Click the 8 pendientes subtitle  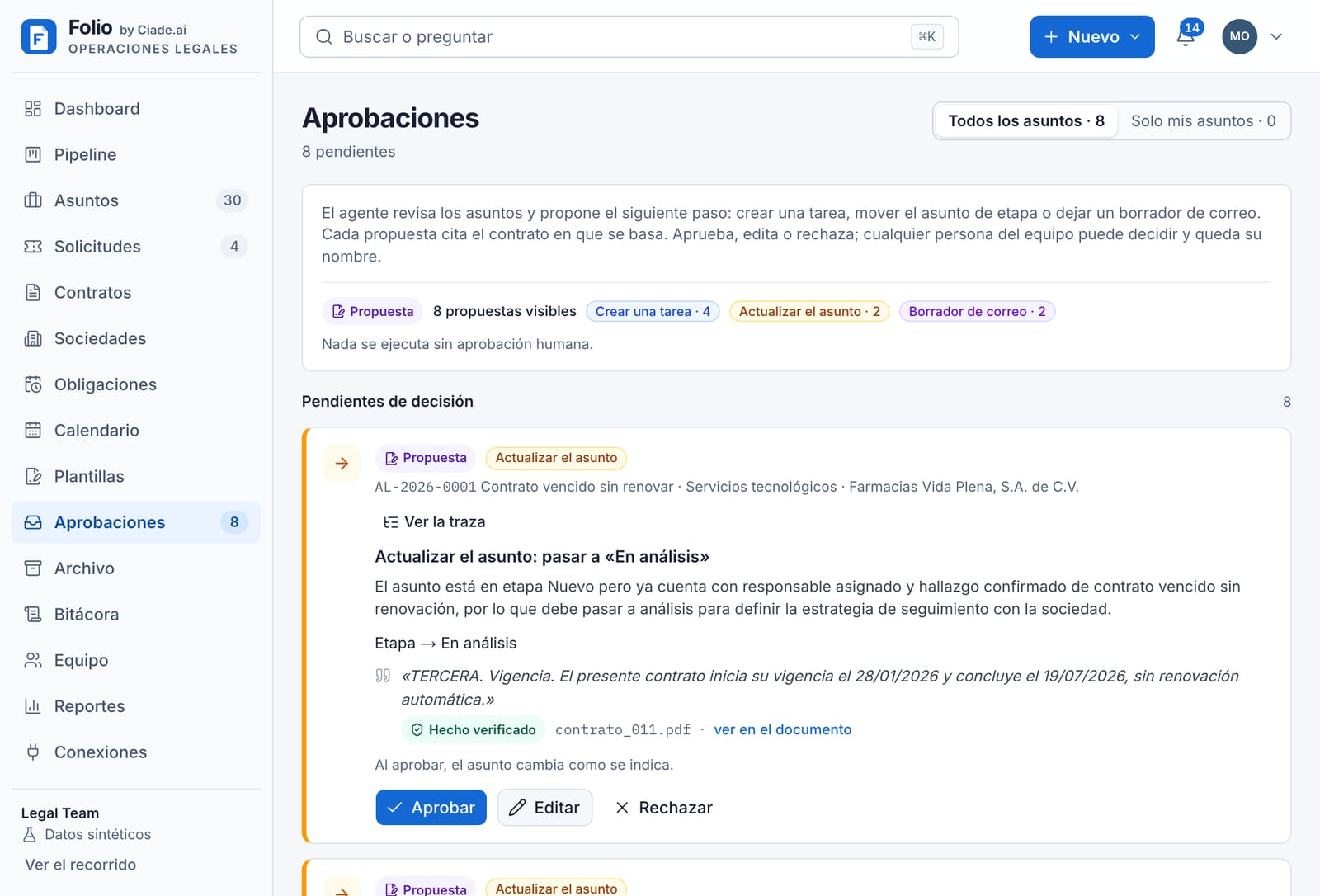[x=349, y=152]
